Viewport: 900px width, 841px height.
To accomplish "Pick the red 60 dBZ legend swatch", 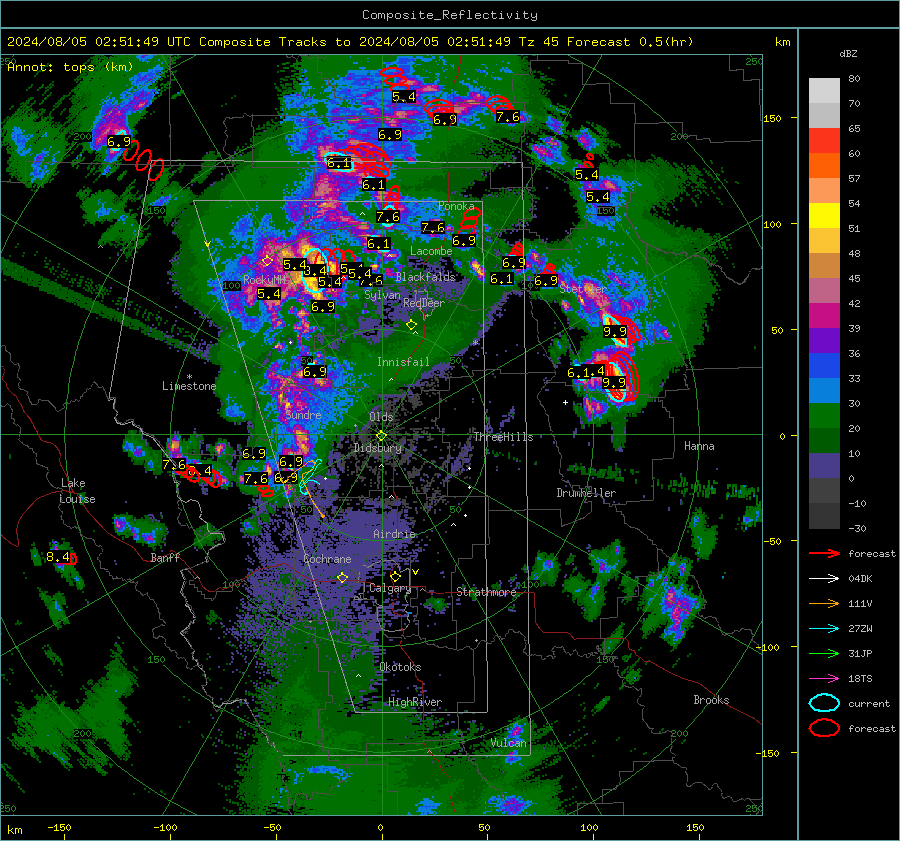I will click(x=824, y=141).
